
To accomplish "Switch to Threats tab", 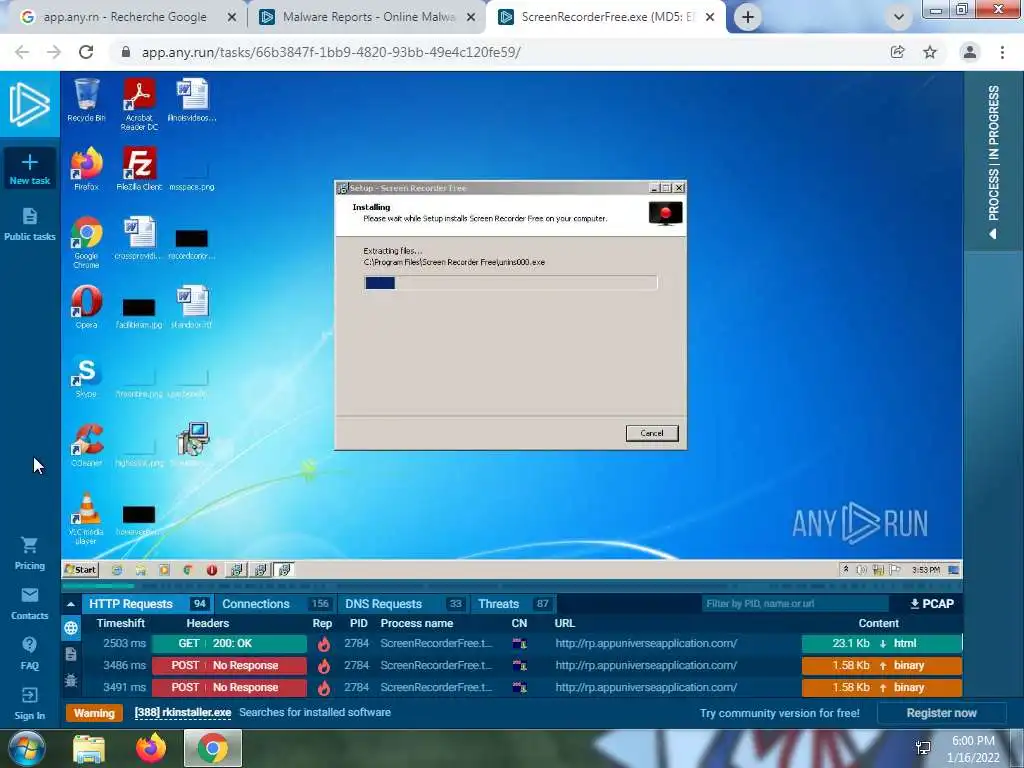I will 513,604.
